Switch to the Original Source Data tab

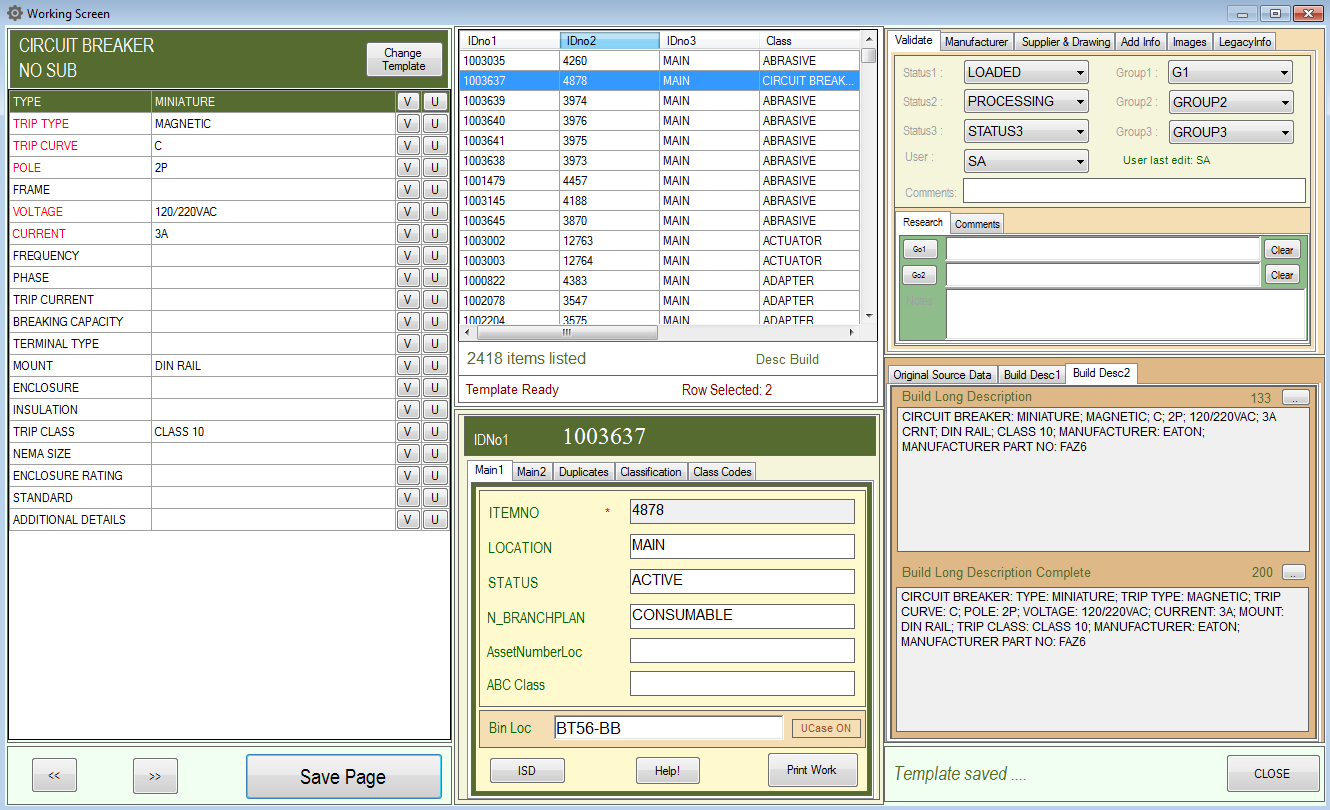pos(942,375)
